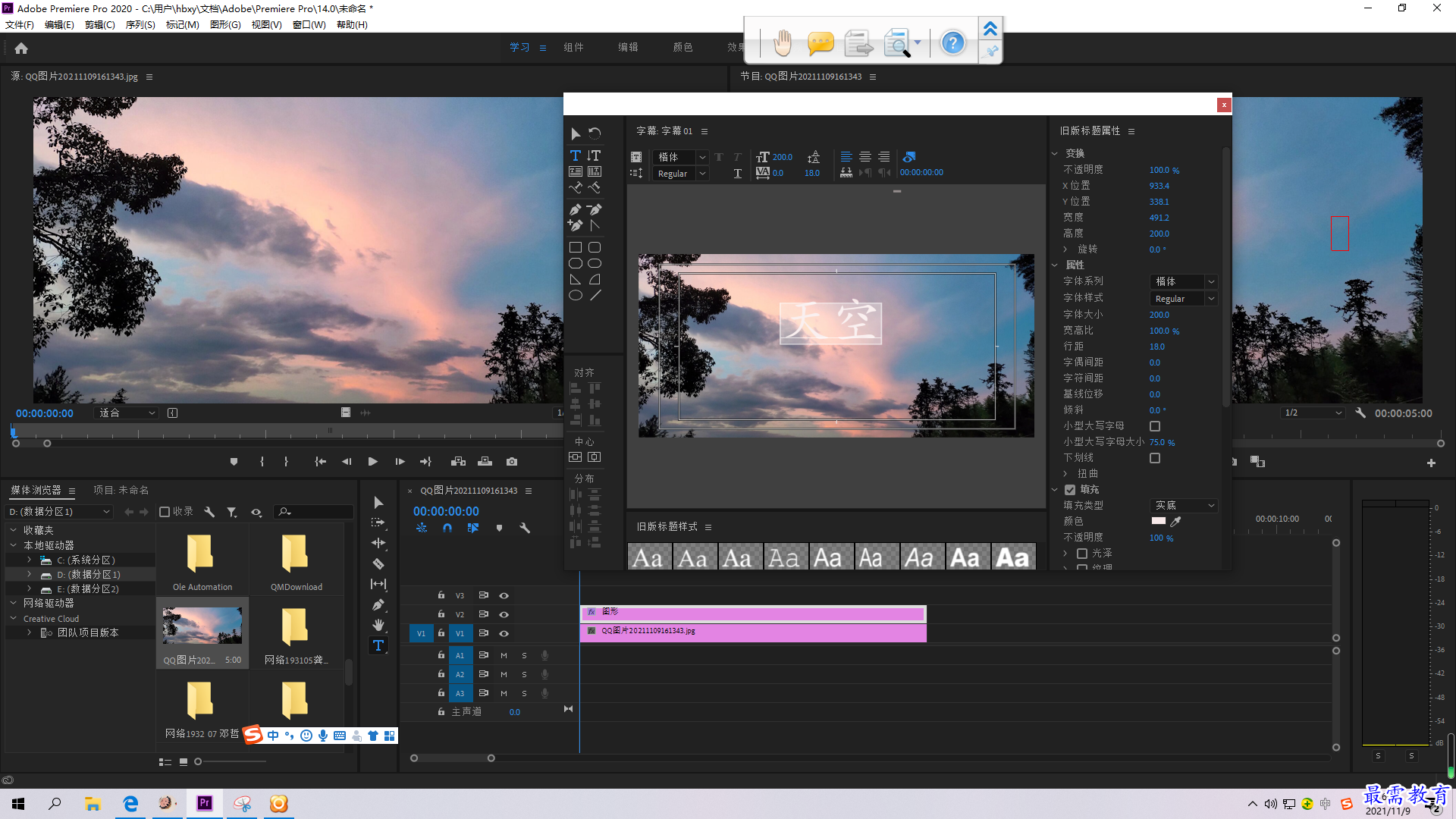This screenshot has width=1456, height=819.
Task: Open the Markers menu
Action: click(183, 25)
